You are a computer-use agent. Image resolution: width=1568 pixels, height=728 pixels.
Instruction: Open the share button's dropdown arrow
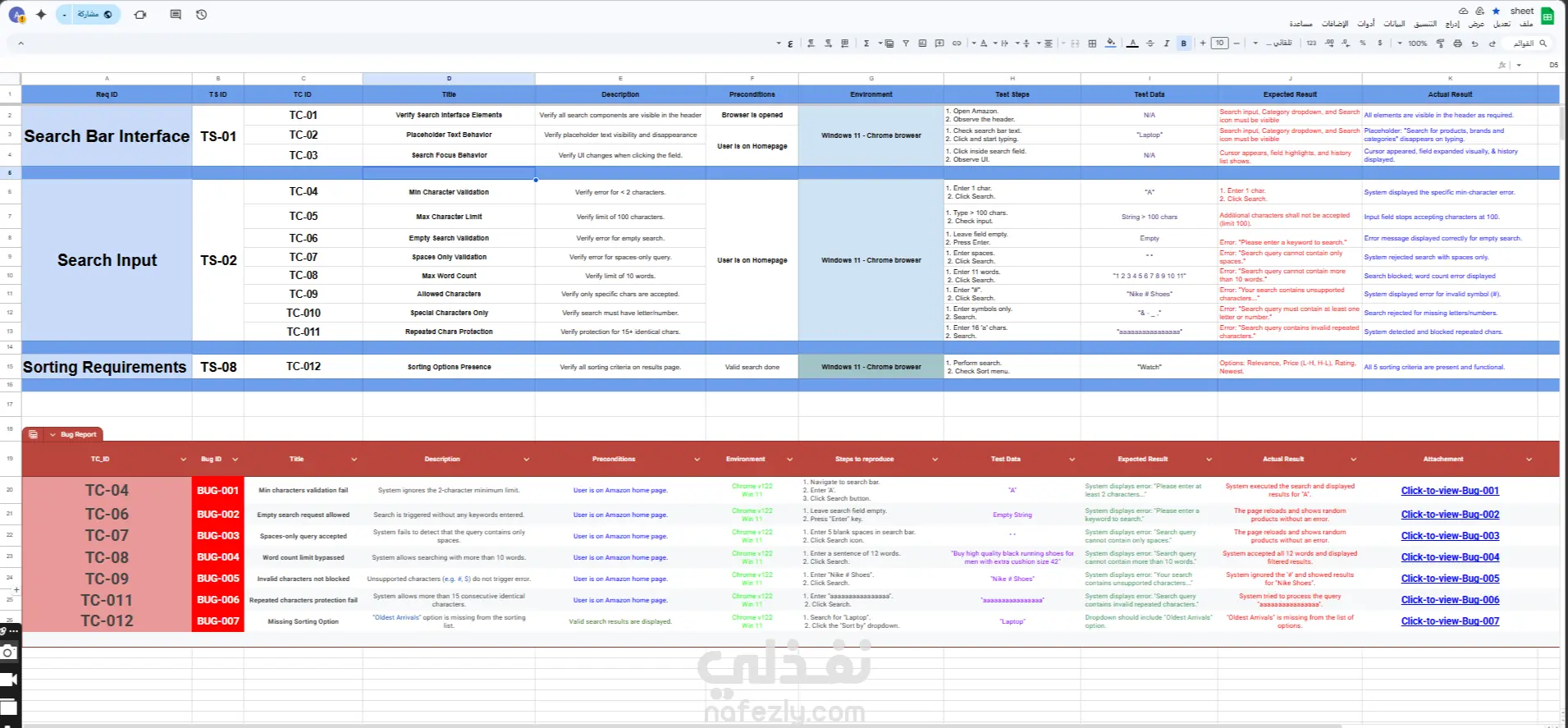[64, 15]
